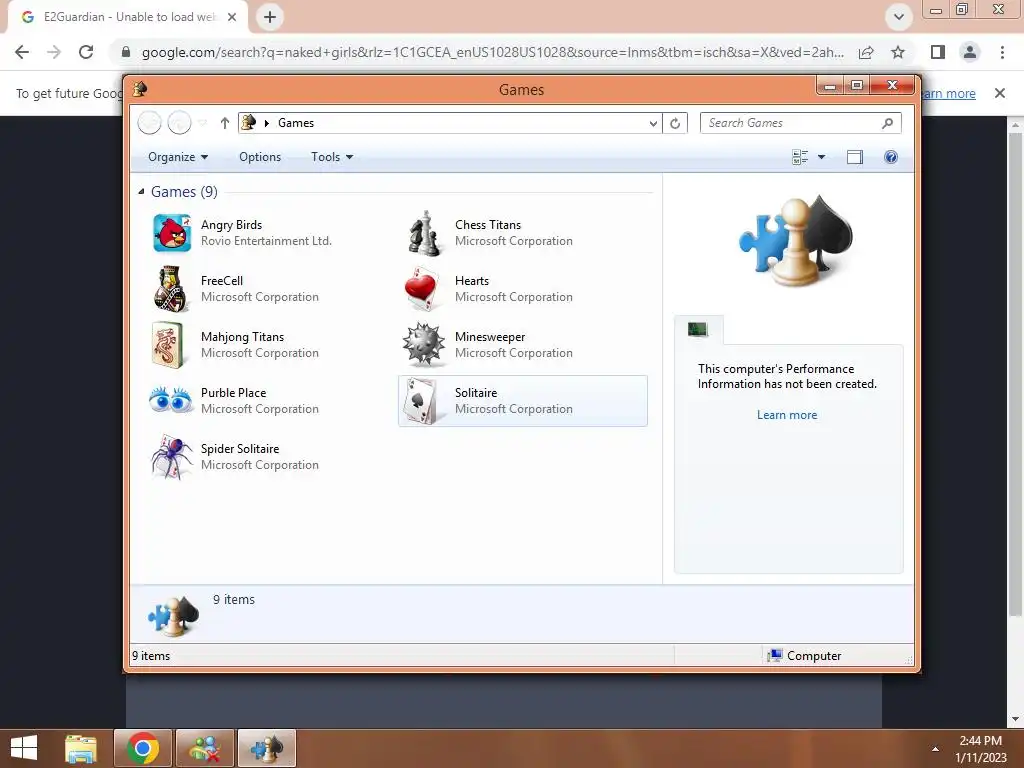Click the Games window forward arrow

pyautogui.click(x=179, y=123)
